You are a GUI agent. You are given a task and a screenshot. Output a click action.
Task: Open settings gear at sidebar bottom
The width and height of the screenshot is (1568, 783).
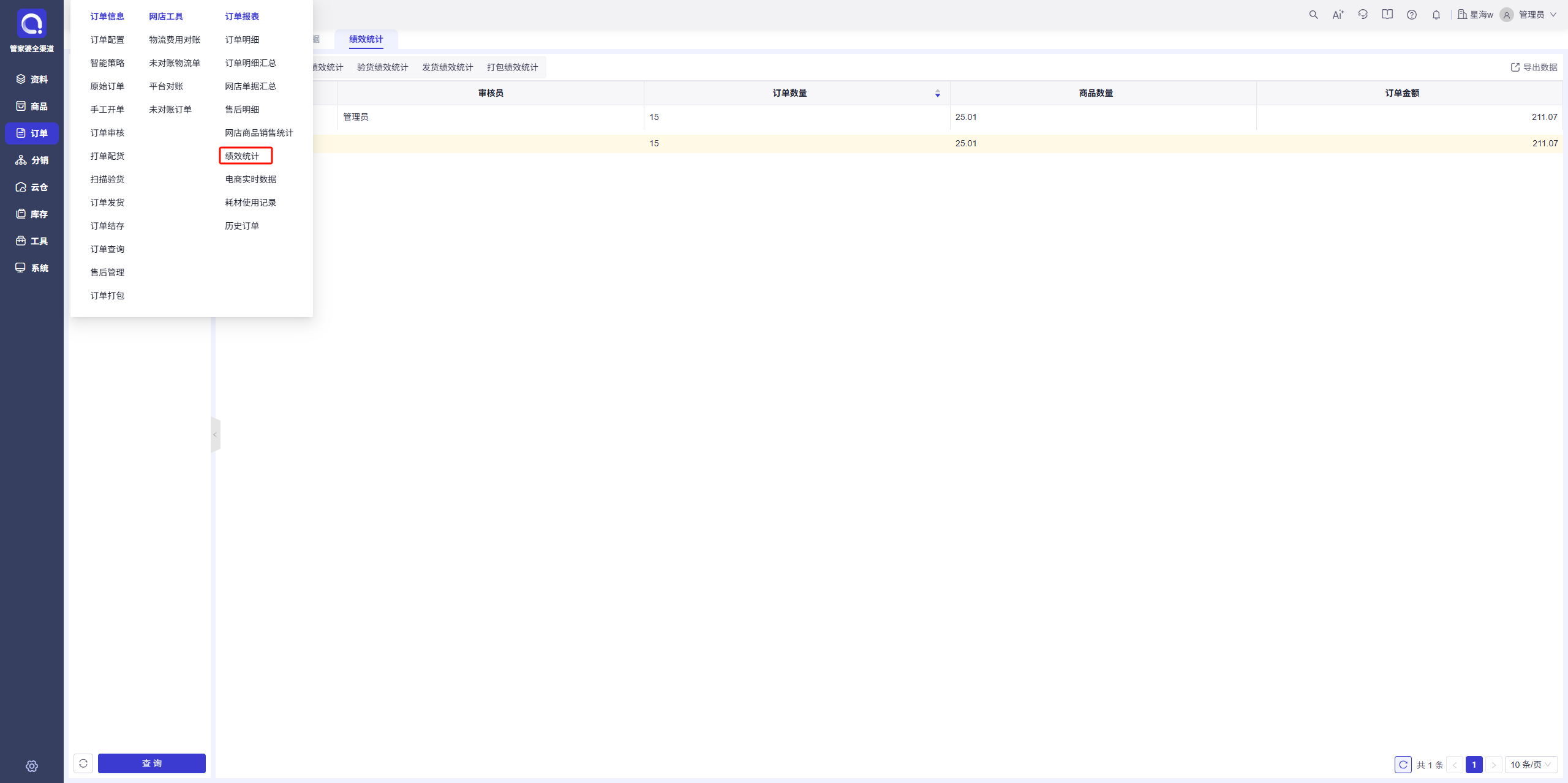coord(32,766)
